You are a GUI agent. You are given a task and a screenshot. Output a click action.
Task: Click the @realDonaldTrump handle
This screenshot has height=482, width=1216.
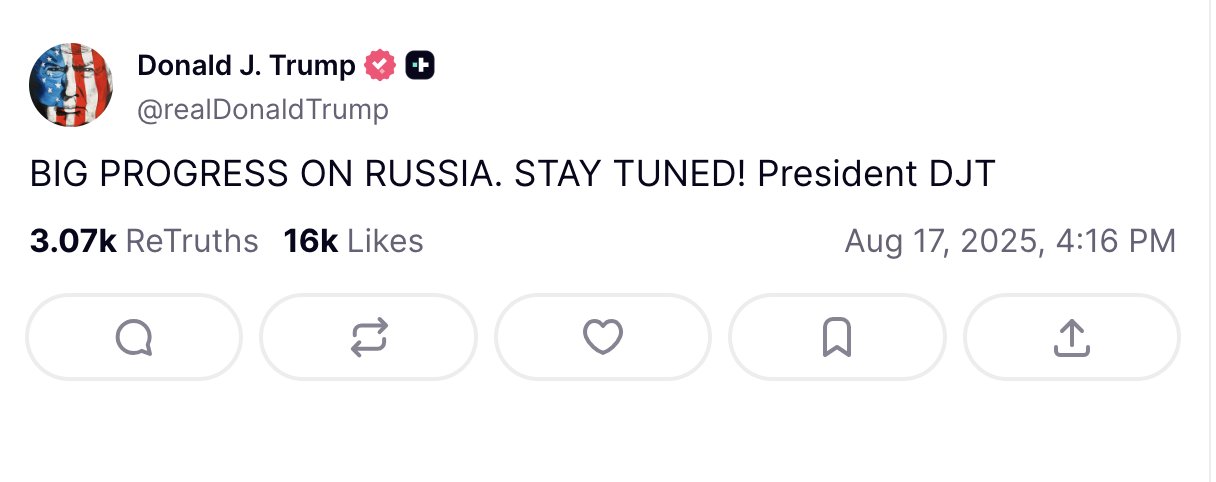pyautogui.click(x=262, y=109)
